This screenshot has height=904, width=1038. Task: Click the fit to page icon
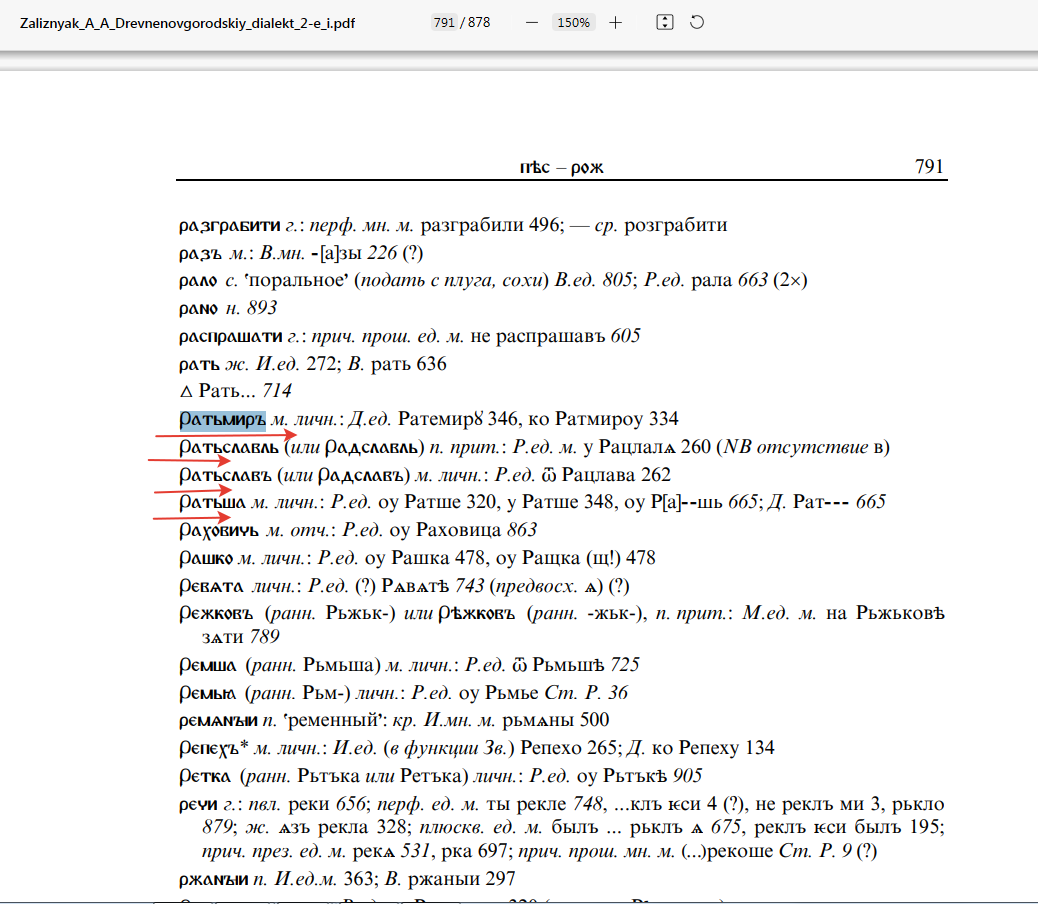point(665,23)
